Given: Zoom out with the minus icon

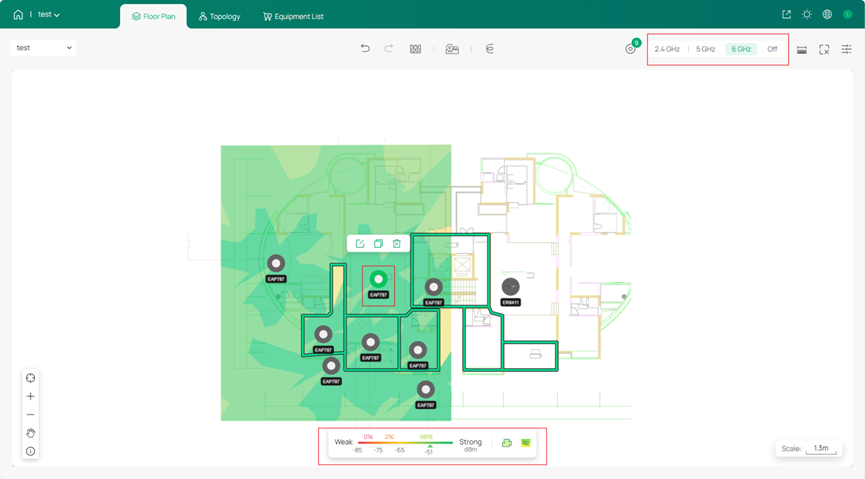Looking at the screenshot, I should (x=30, y=415).
